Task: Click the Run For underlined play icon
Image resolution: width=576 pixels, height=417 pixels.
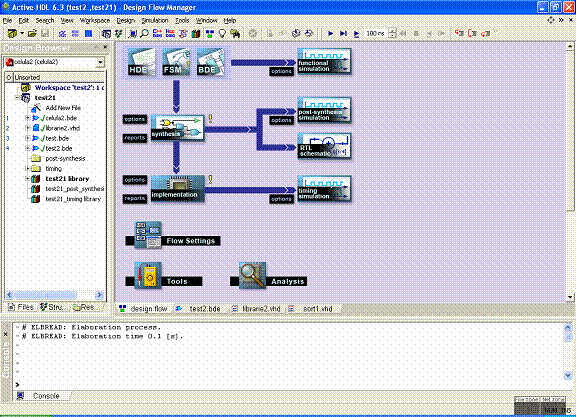Action: (x=356, y=33)
